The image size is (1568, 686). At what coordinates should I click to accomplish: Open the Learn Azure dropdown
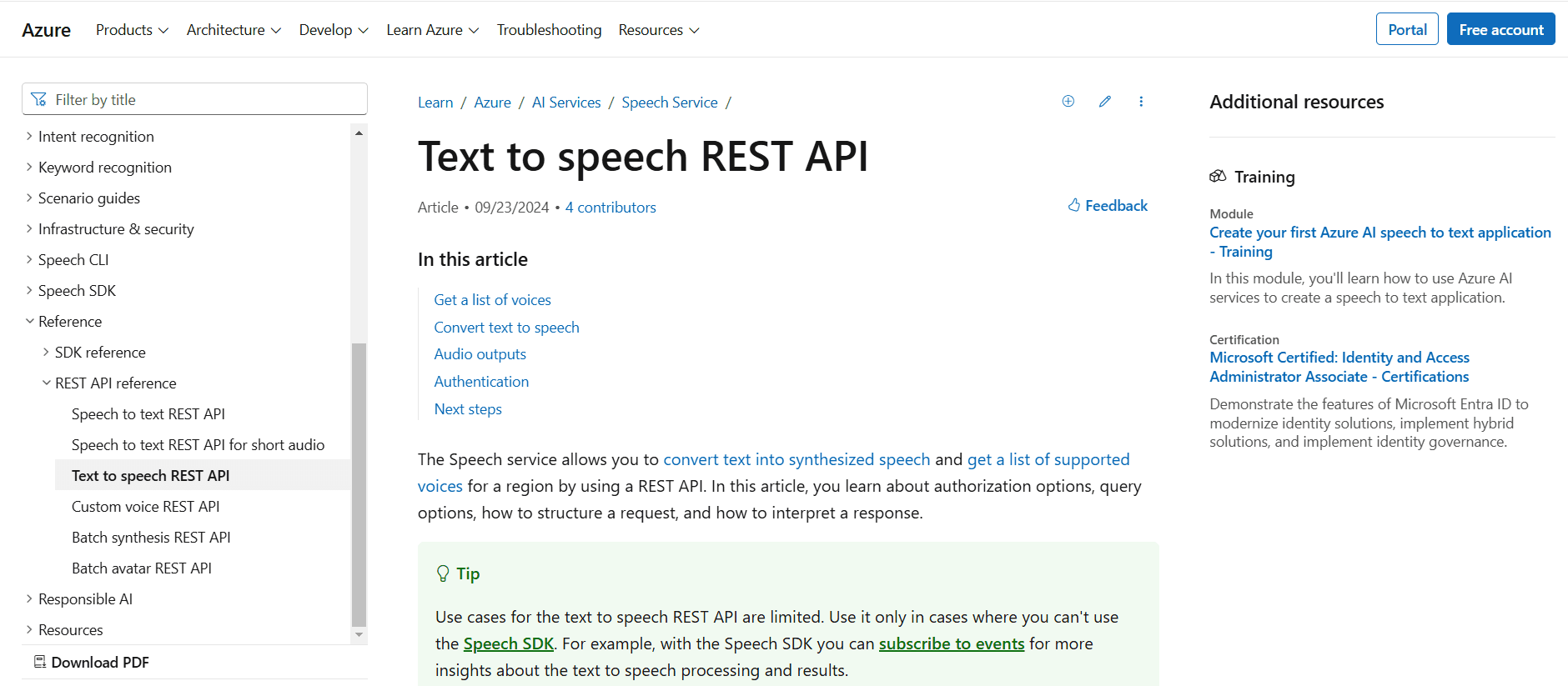pos(432,30)
